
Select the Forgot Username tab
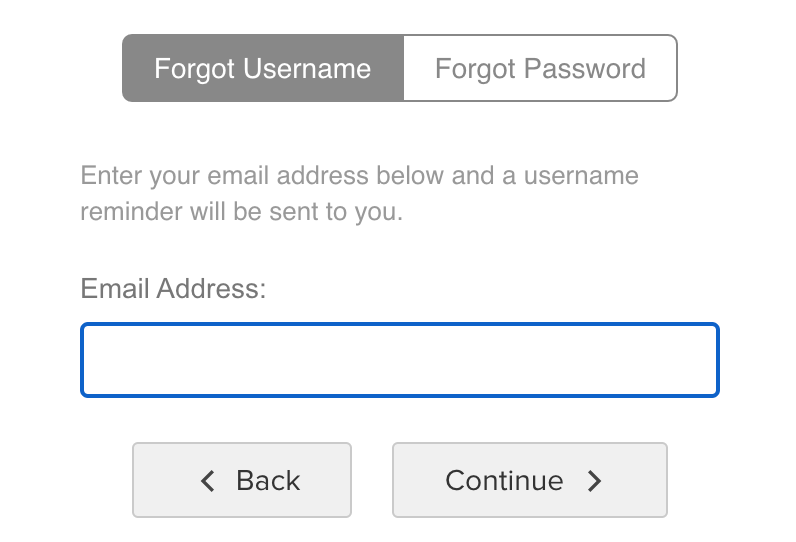tap(263, 69)
